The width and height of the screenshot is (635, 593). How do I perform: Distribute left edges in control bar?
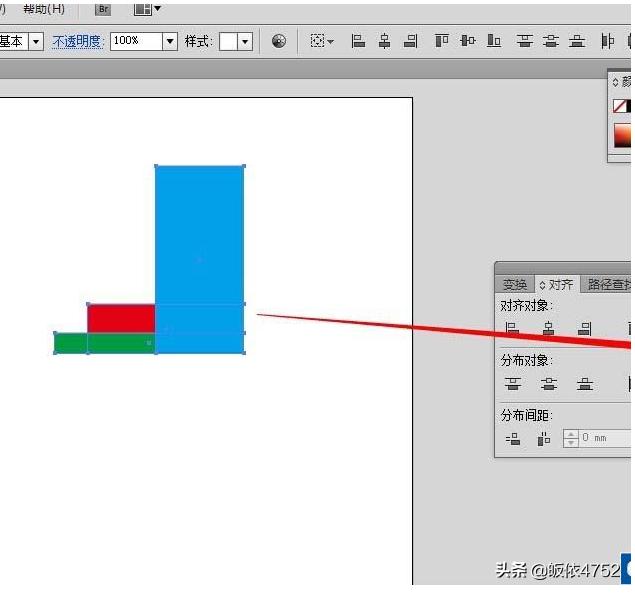pos(607,41)
